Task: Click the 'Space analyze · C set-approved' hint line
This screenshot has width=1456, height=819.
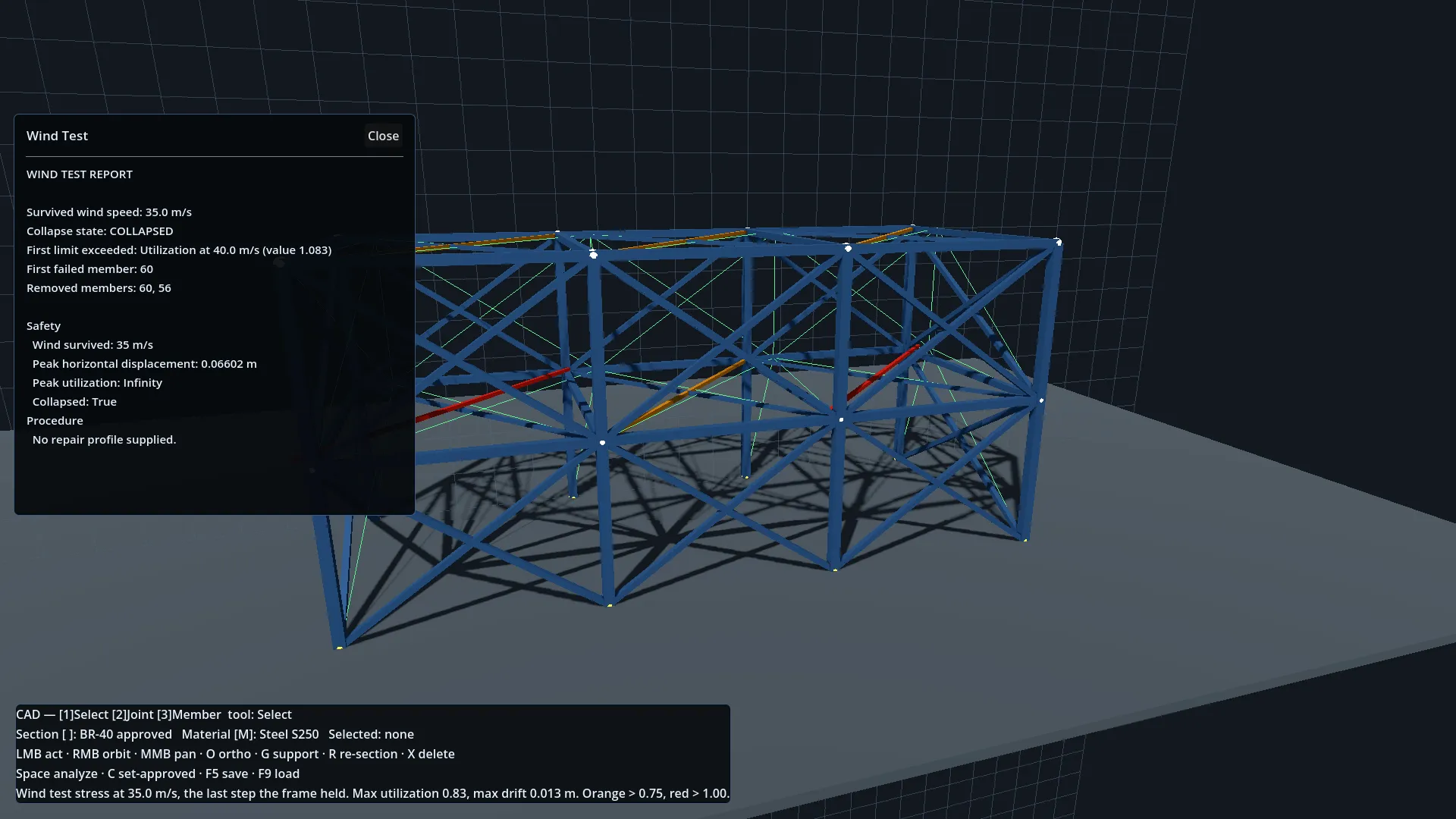Action: [x=158, y=773]
